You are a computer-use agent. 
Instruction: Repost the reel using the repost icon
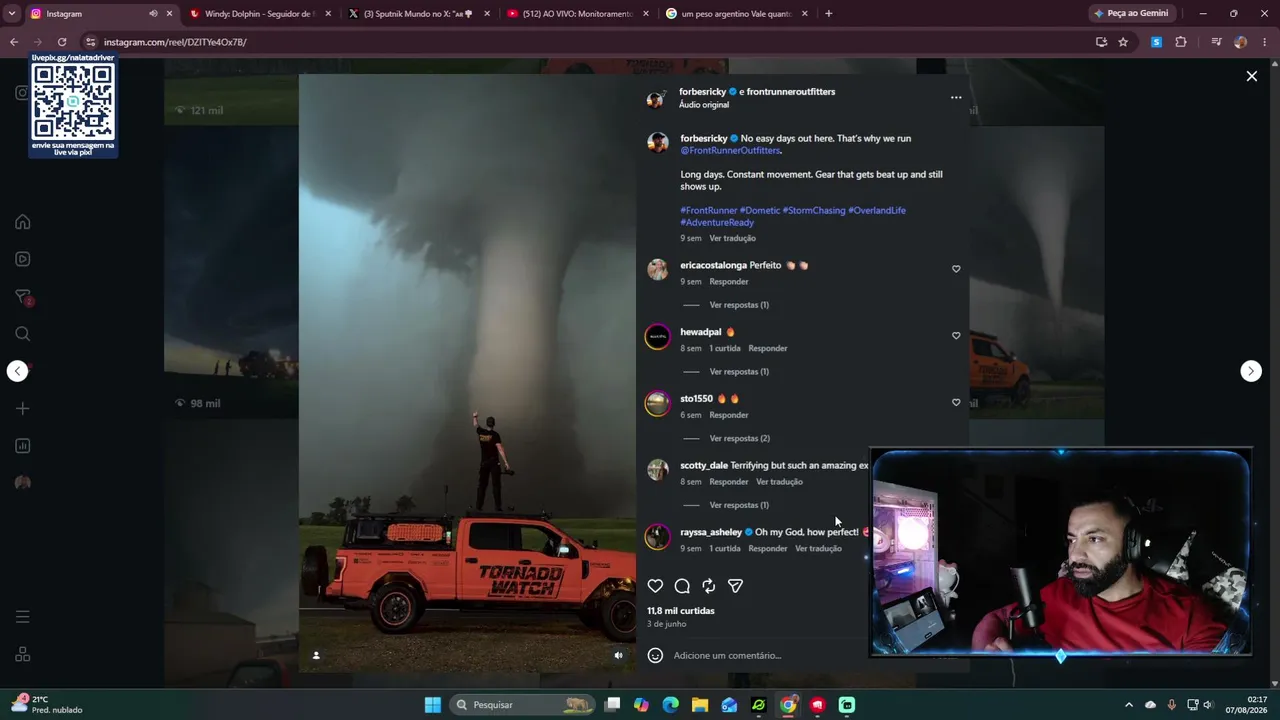[x=709, y=586]
